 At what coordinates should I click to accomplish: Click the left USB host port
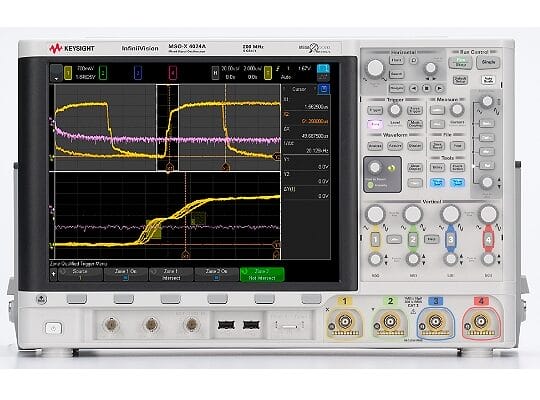[226, 325]
